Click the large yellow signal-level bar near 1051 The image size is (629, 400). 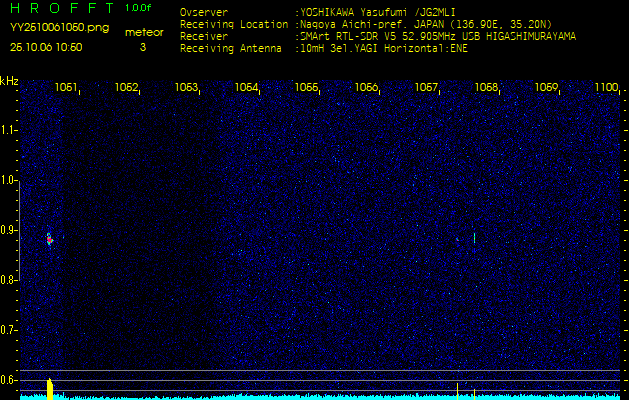[50, 389]
